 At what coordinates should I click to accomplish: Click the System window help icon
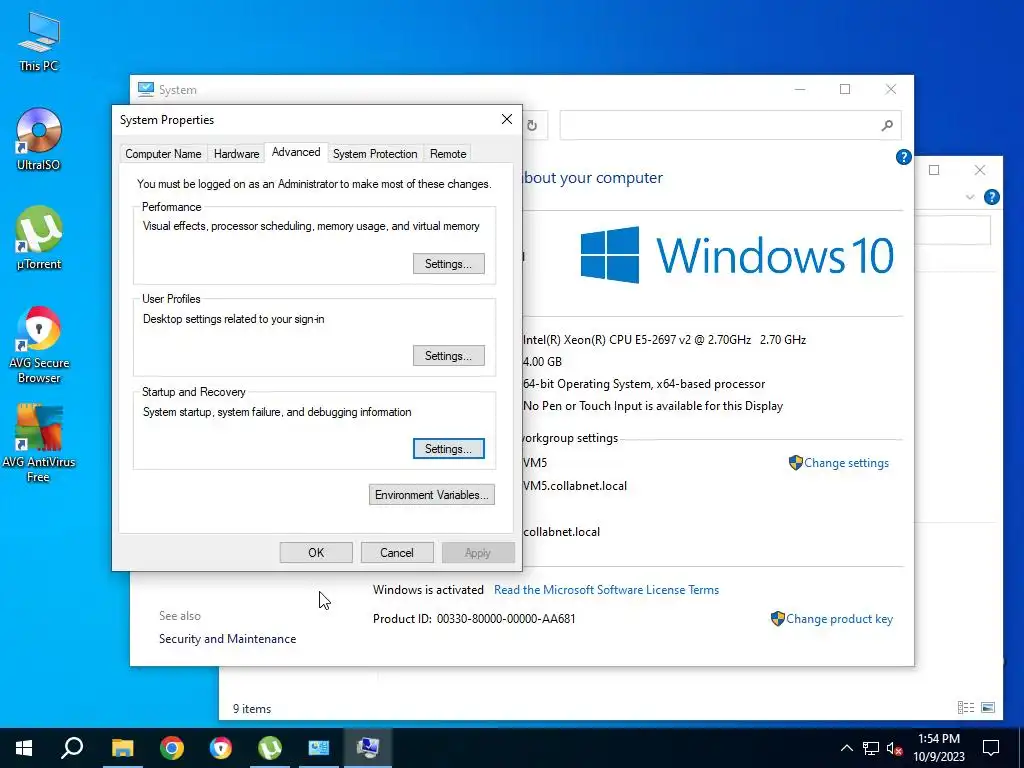(903, 157)
